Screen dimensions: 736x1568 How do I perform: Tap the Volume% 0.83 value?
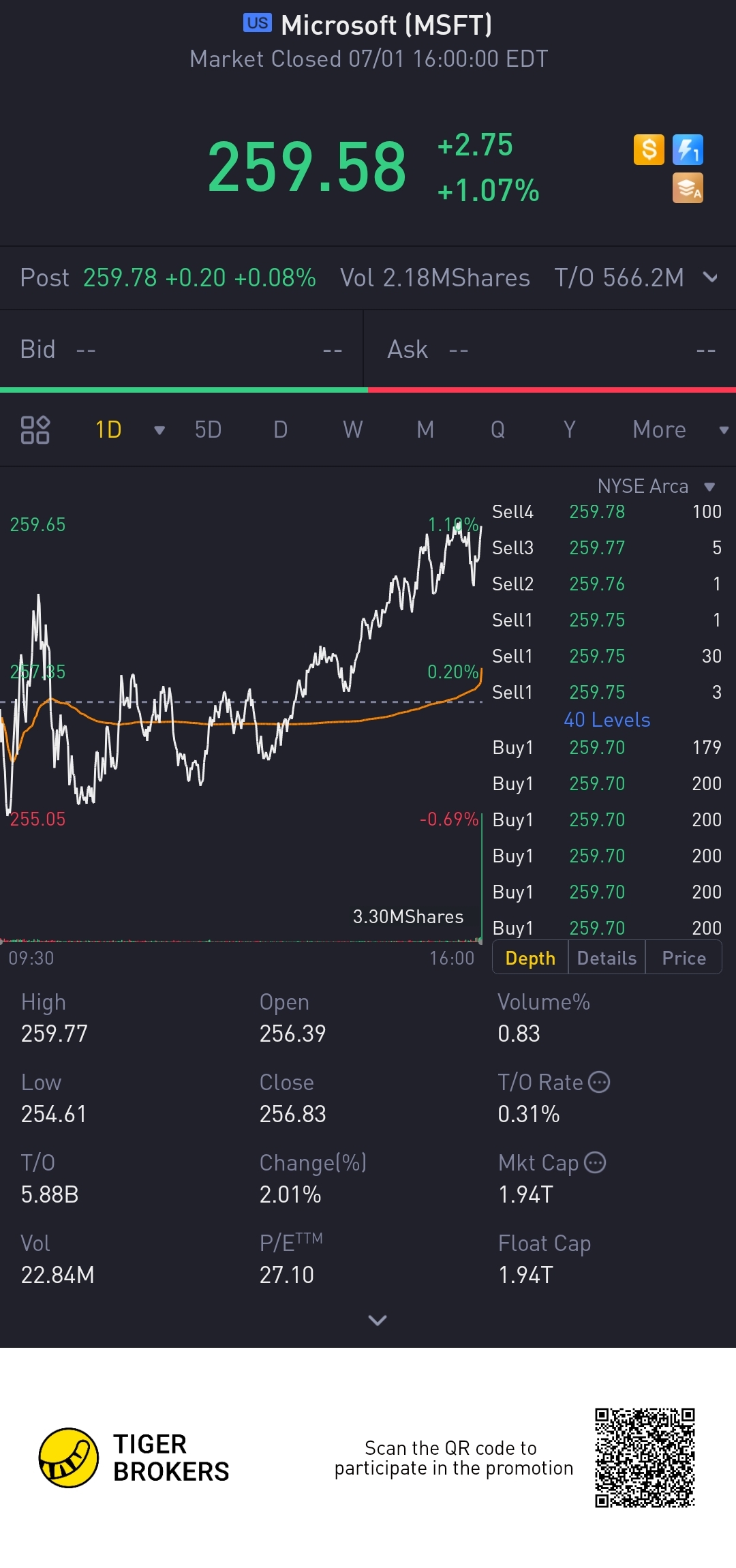519,1034
